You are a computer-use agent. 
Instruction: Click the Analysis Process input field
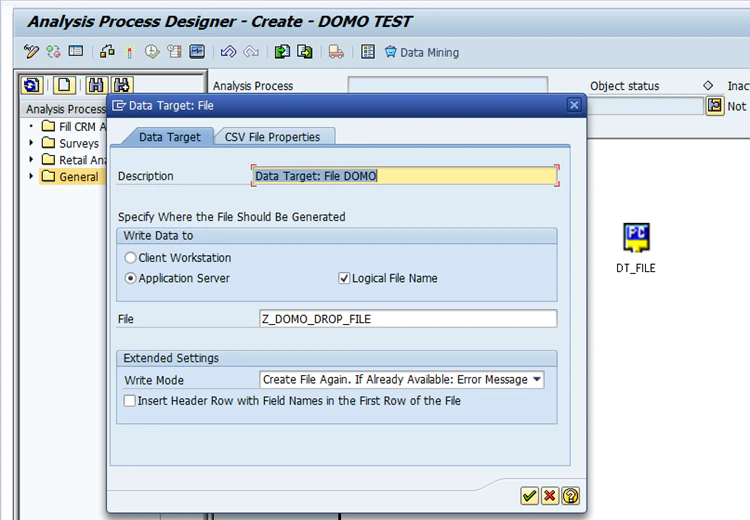(448, 85)
